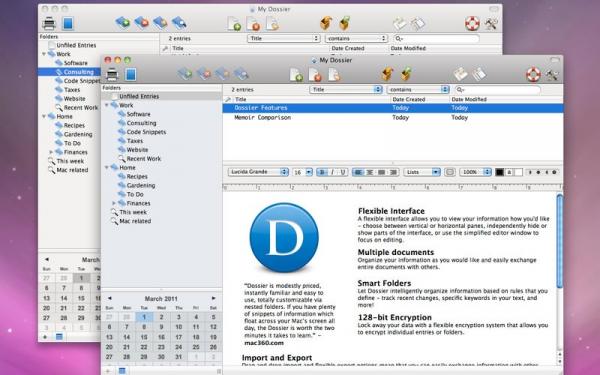Expand the Finances folder in front window sidebar
Screen dimensions: 600x375
pos(114,203)
